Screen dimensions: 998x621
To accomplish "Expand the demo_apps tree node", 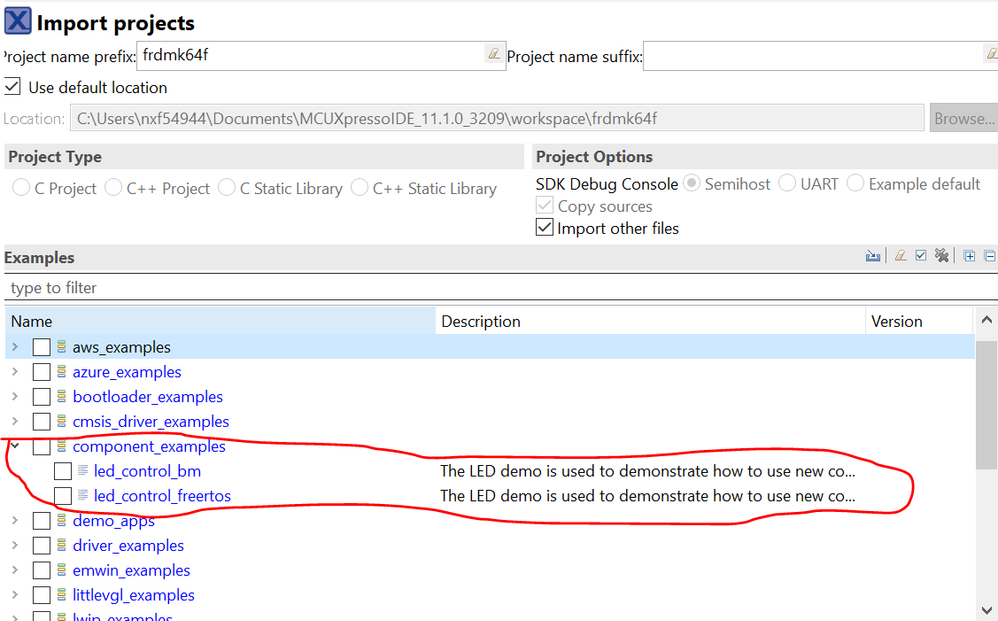I will [15, 520].
